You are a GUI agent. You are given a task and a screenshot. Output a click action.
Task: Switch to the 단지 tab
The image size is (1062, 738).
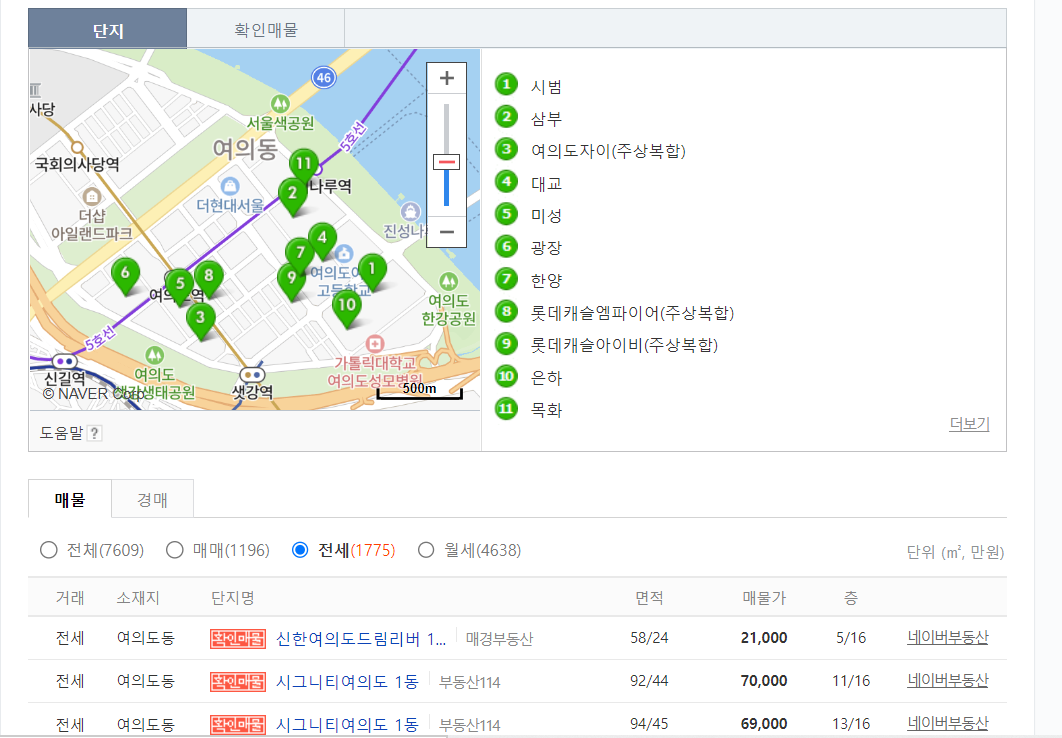pyautogui.click(x=108, y=29)
